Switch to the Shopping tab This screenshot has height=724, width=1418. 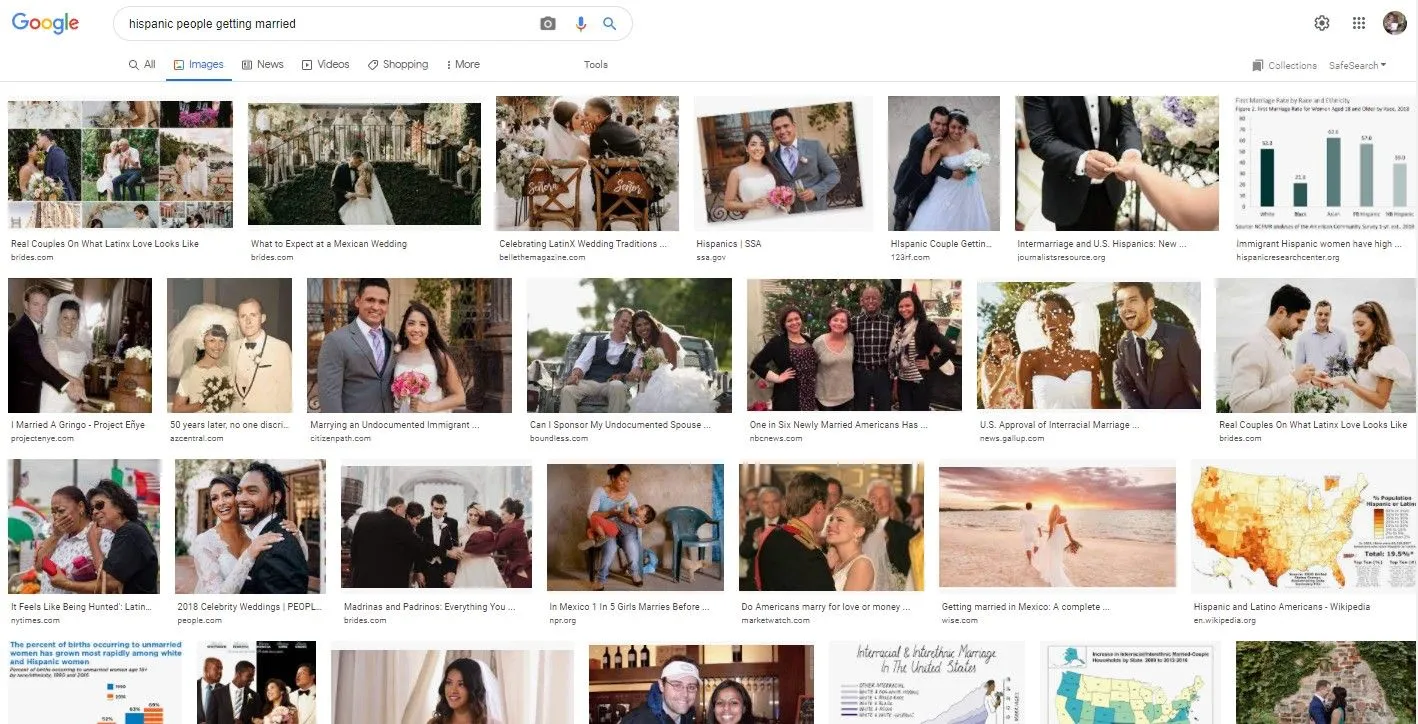click(x=398, y=64)
